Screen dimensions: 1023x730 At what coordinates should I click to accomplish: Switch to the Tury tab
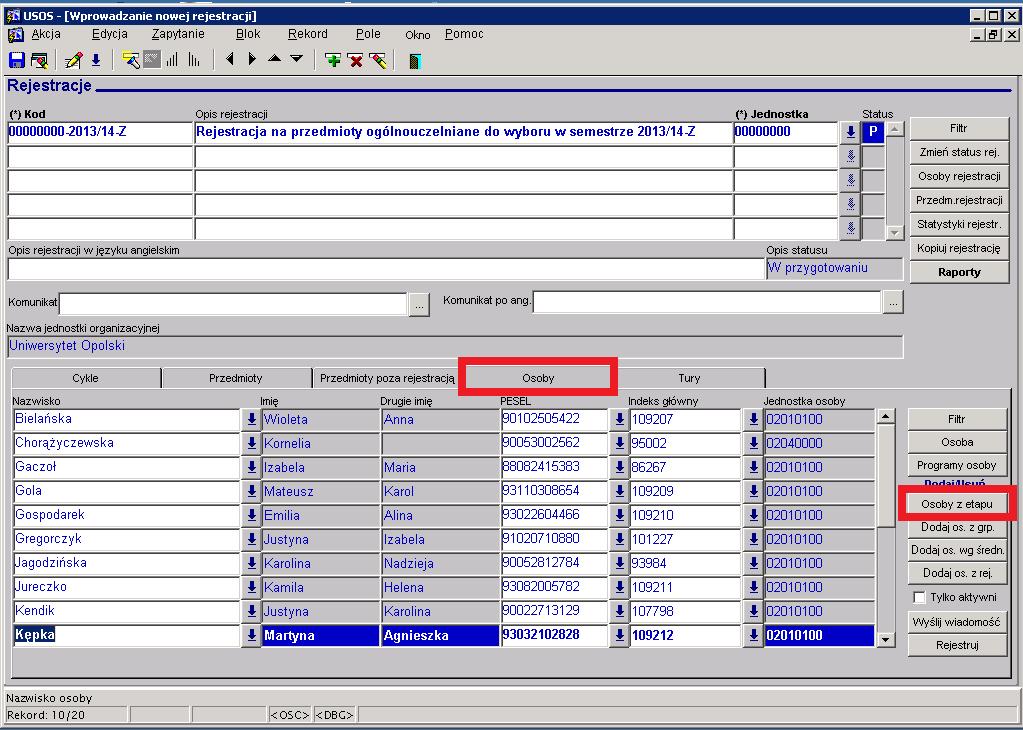point(689,378)
